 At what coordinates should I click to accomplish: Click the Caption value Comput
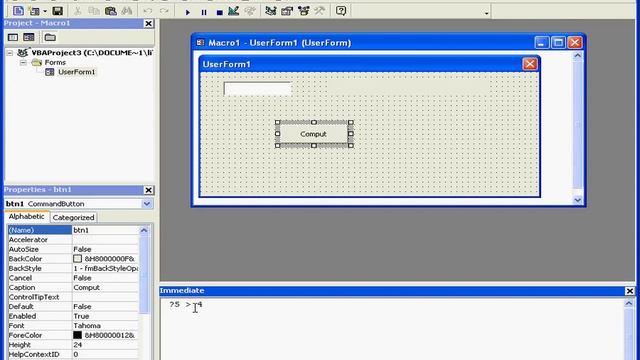(x=105, y=287)
